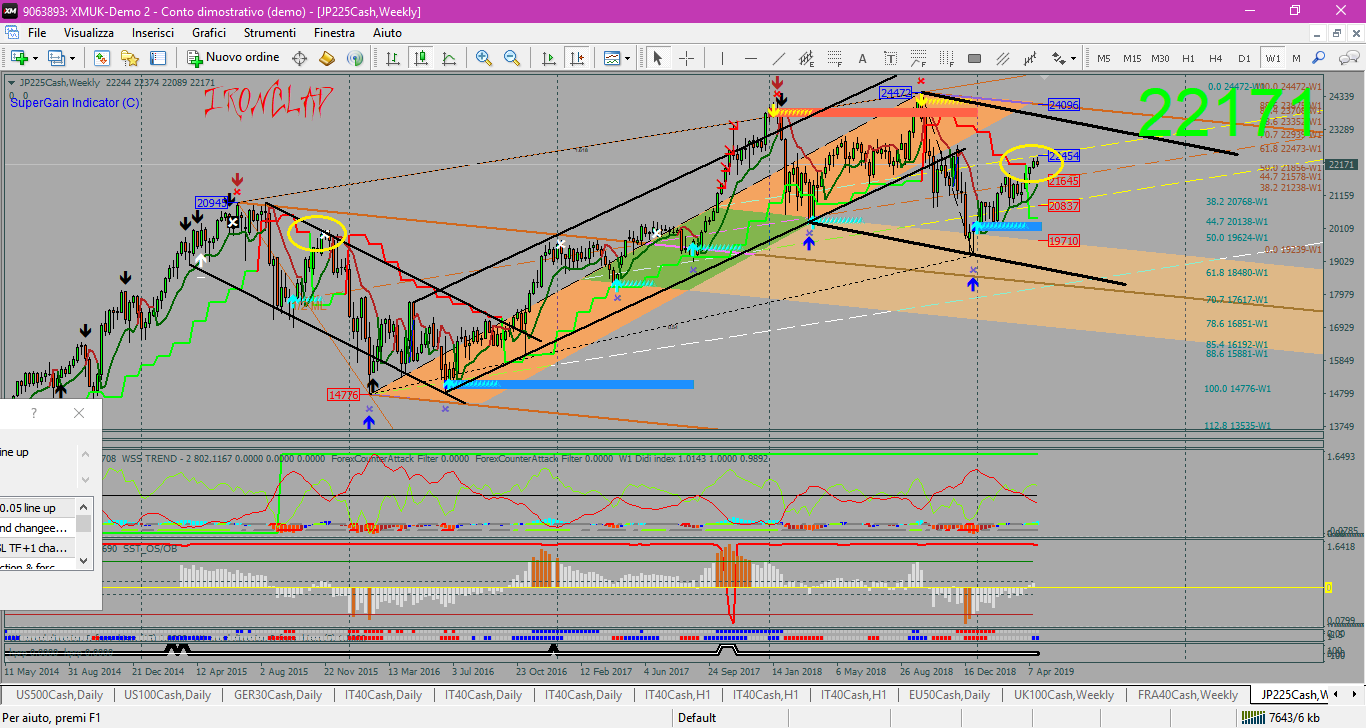
Task: Toggle chart shift
Action: point(577,58)
